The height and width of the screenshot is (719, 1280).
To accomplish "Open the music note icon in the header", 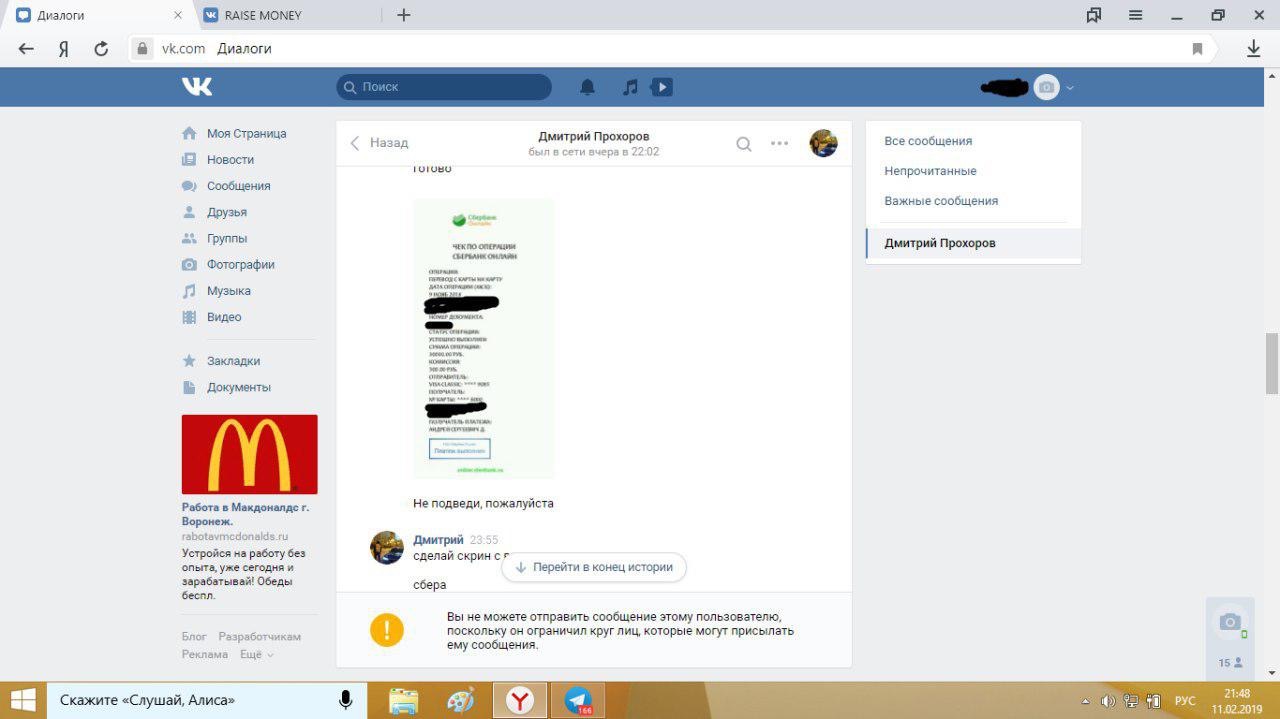I will coord(630,87).
